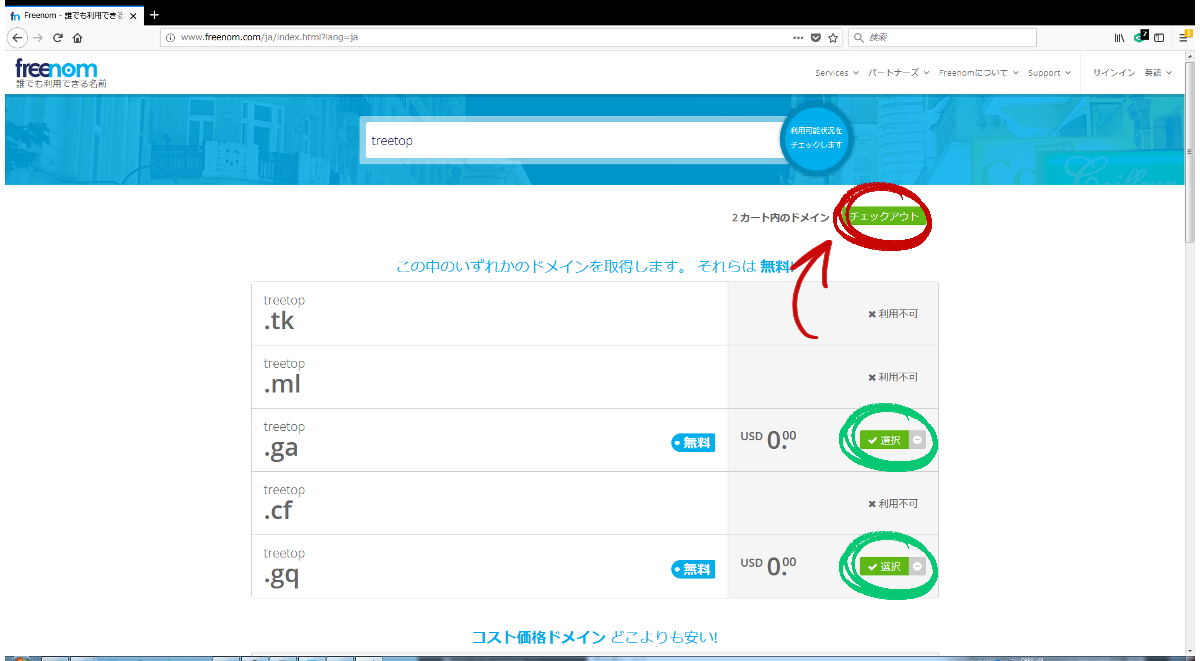
Task: Reload the page with the refresh icon
Action: click(58, 37)
